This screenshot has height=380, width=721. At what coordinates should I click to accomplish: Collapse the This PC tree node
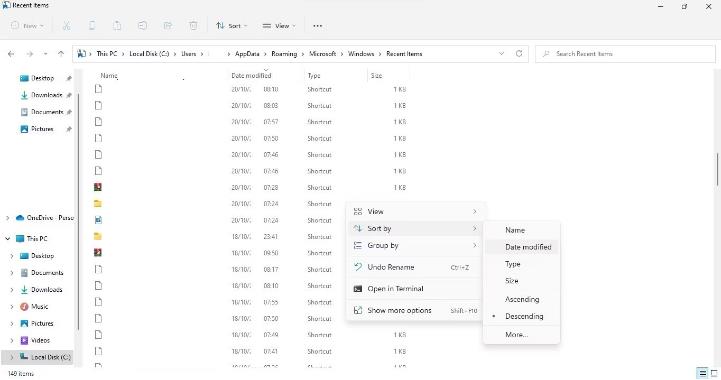click(7, 239)
